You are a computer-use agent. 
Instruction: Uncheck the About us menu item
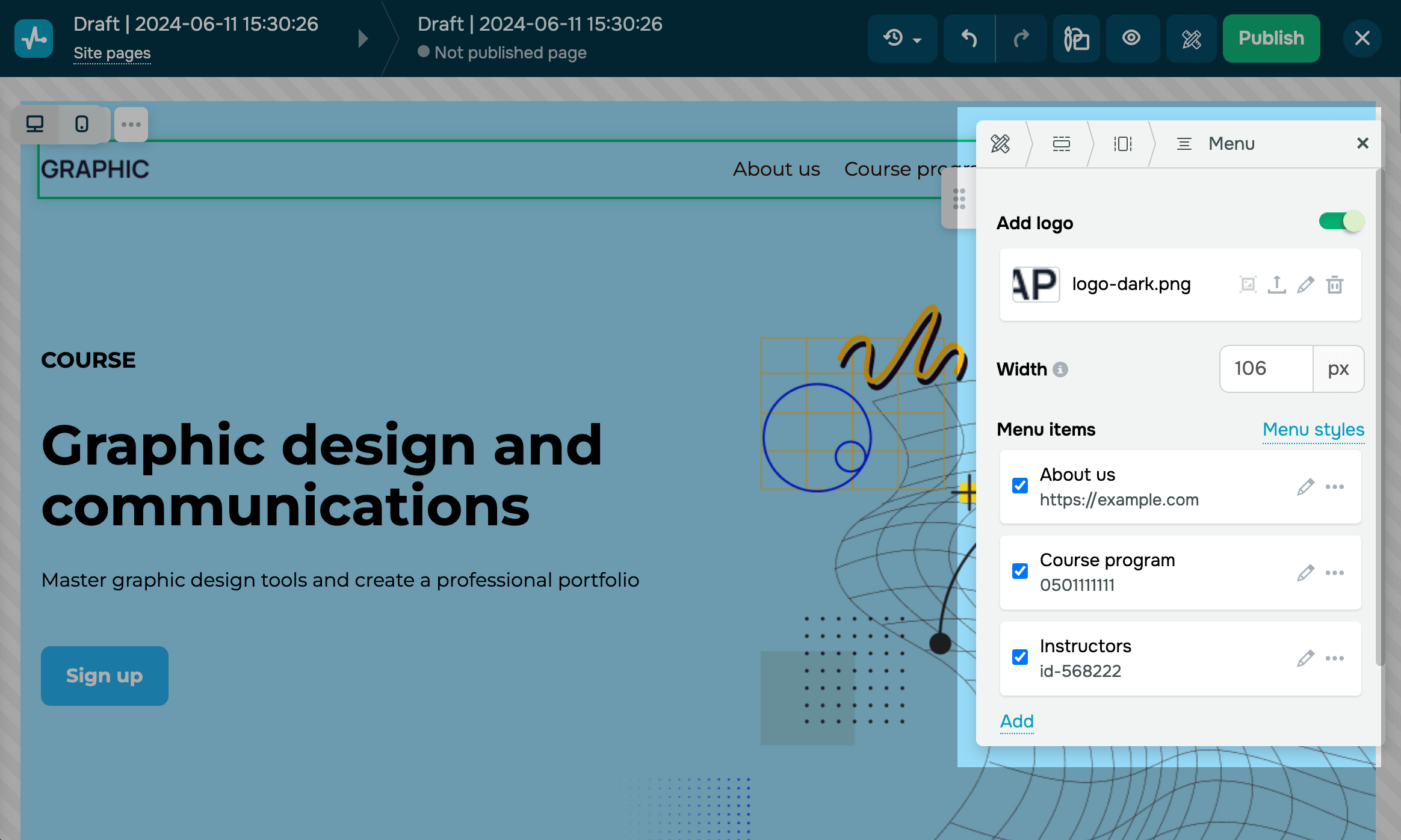pyautogui.click(x=1020, y=486)
